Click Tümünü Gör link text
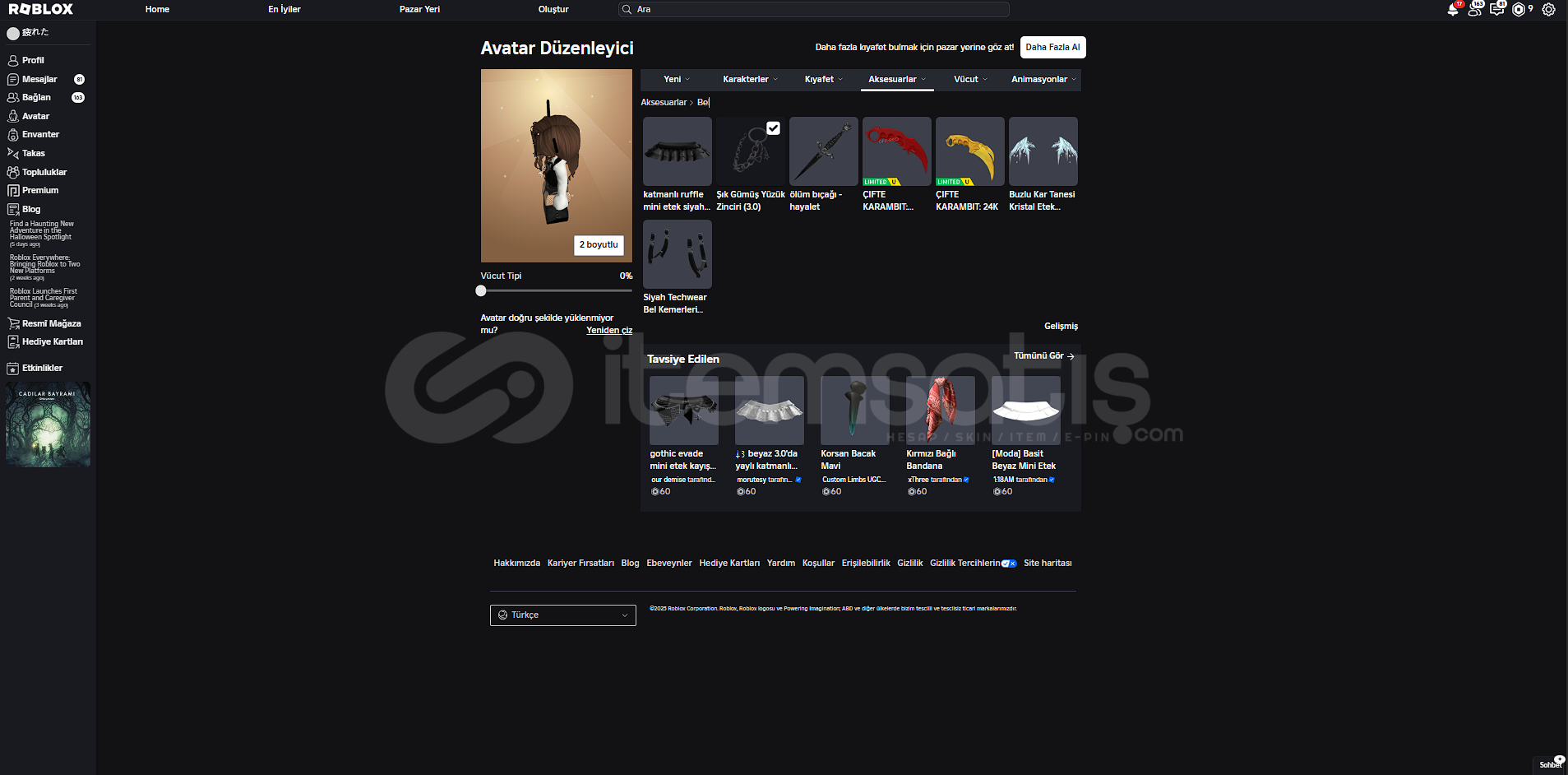 pyautogui.click(x=1038, y=355)
